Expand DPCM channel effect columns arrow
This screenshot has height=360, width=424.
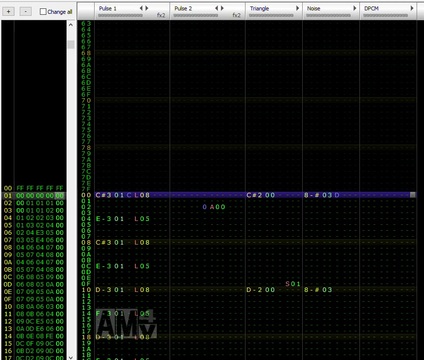412,8
